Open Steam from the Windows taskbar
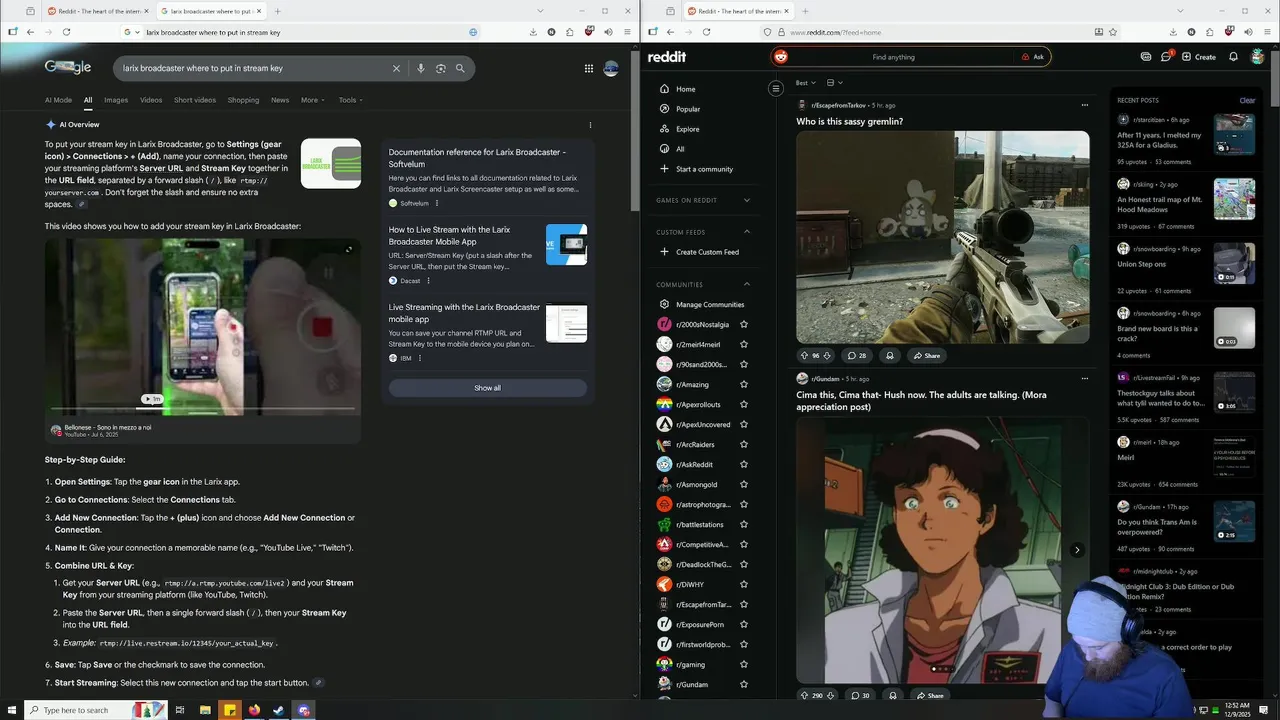1280x720 pixels. click(279, 710)
